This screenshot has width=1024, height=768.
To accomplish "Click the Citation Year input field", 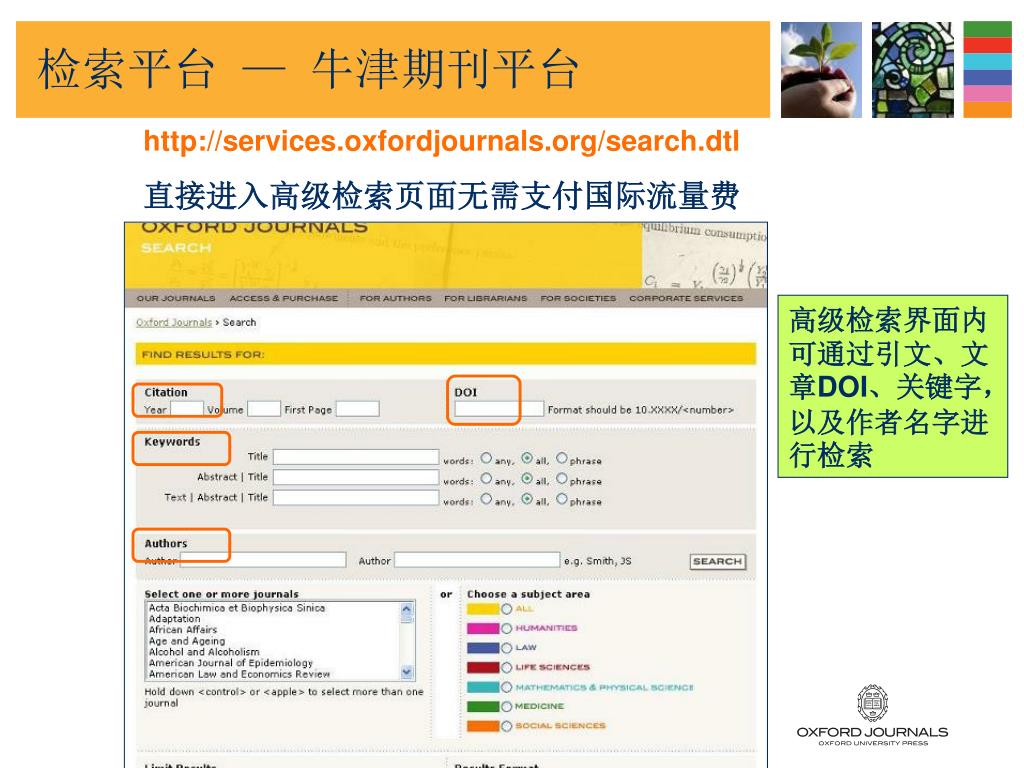I will point(187,409).
